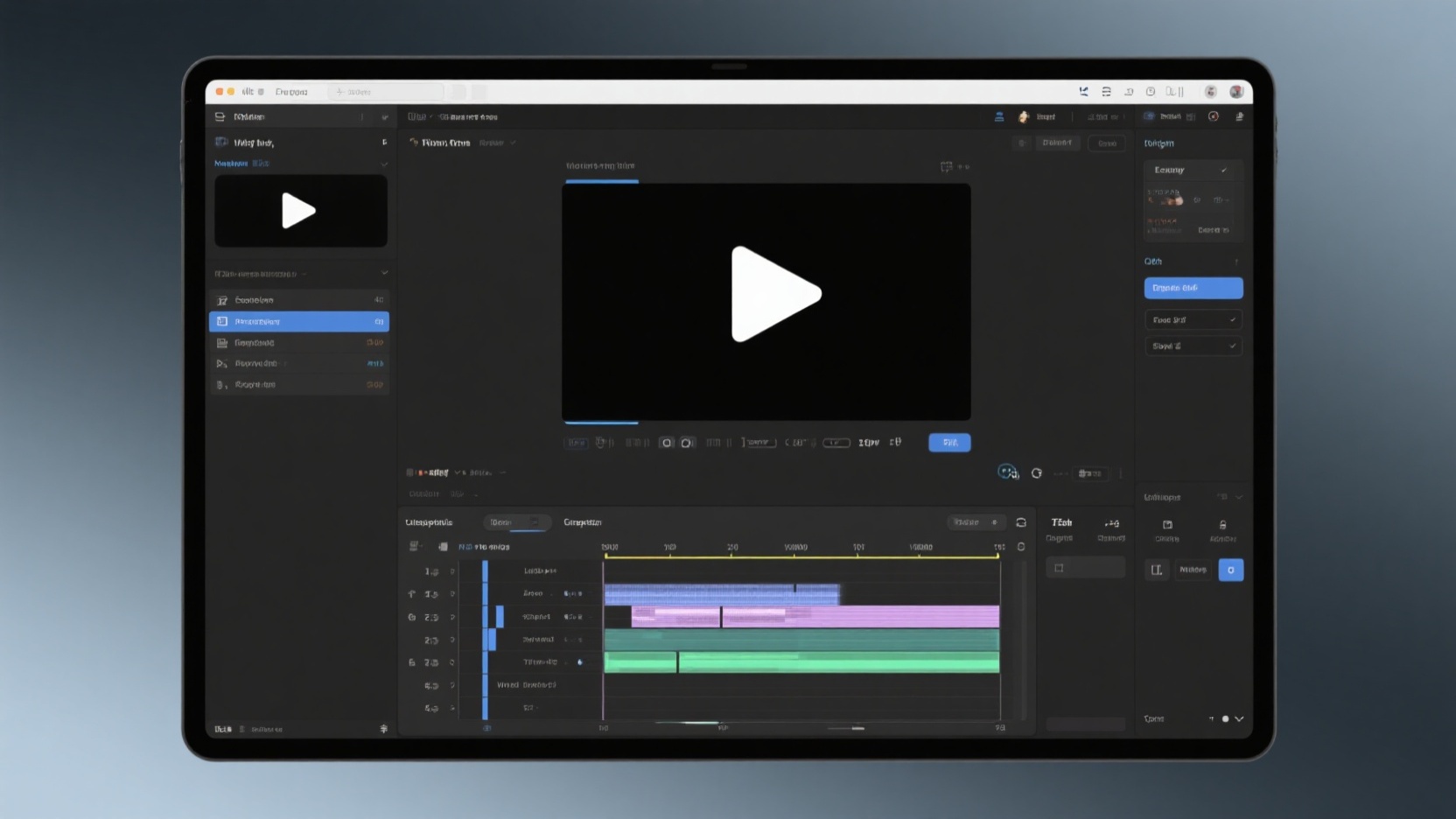This screenshot has height=819, width=1456.
Task: Switch the pill toggle in the timeline header
Action: (516, 522)
